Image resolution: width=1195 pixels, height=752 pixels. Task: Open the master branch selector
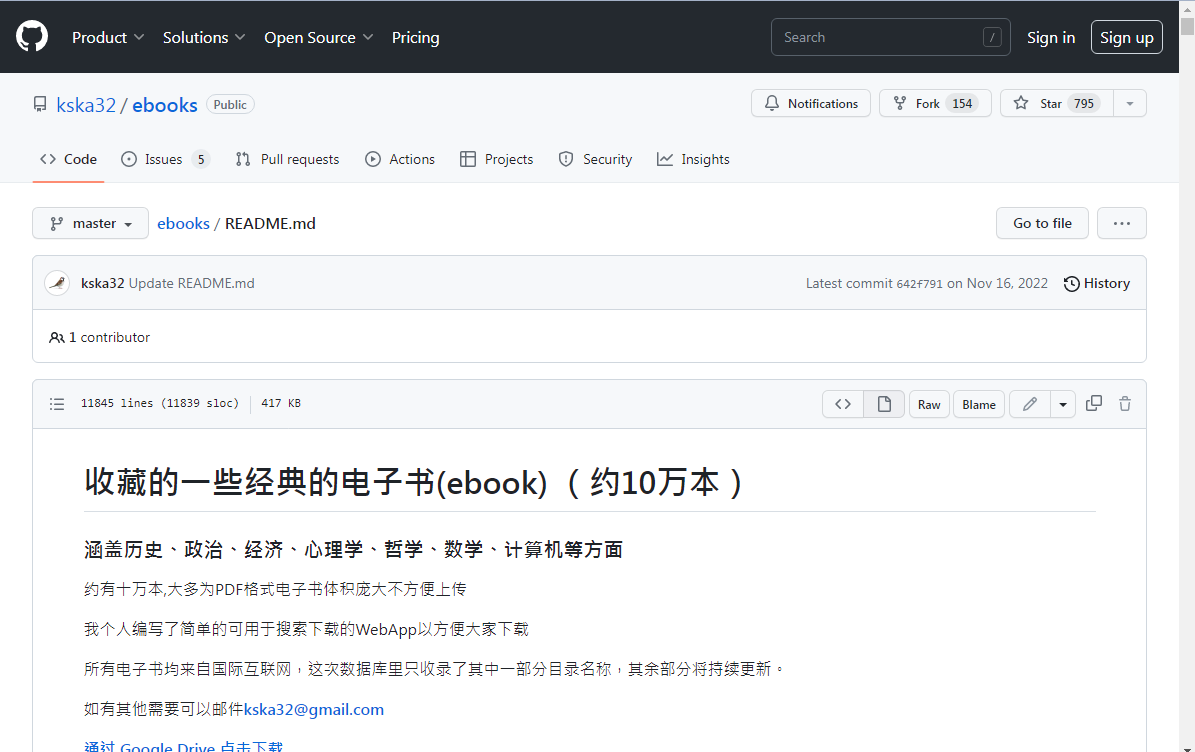tap(91, 223)
